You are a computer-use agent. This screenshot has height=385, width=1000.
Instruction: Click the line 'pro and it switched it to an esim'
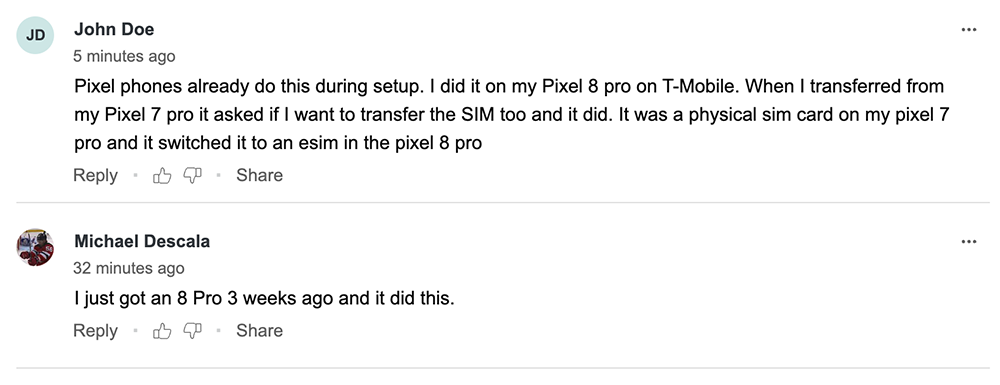point(278,143)
